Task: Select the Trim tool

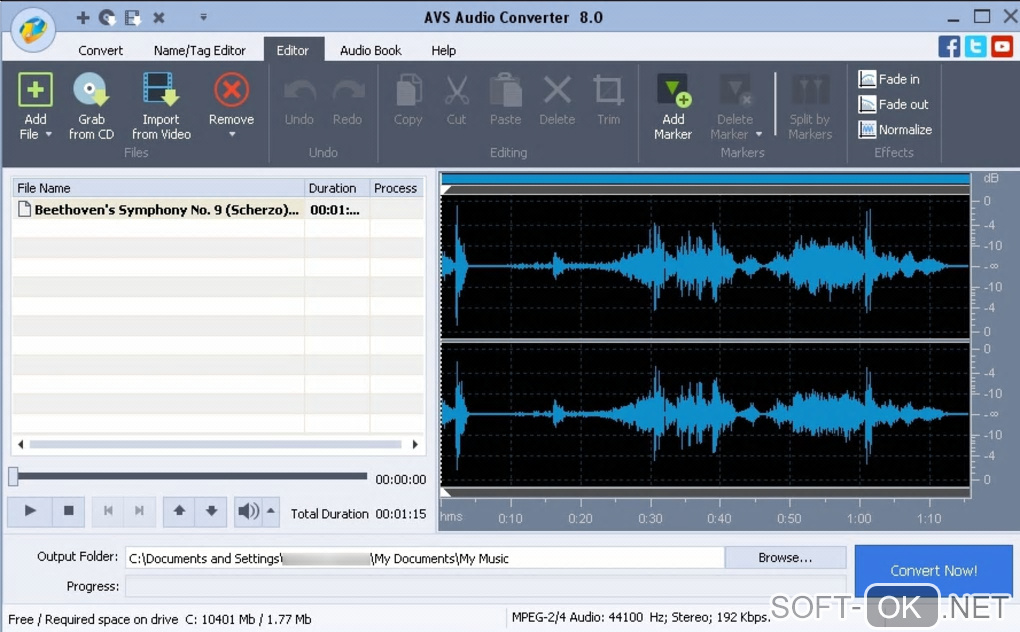Action: tap(609, 100)
